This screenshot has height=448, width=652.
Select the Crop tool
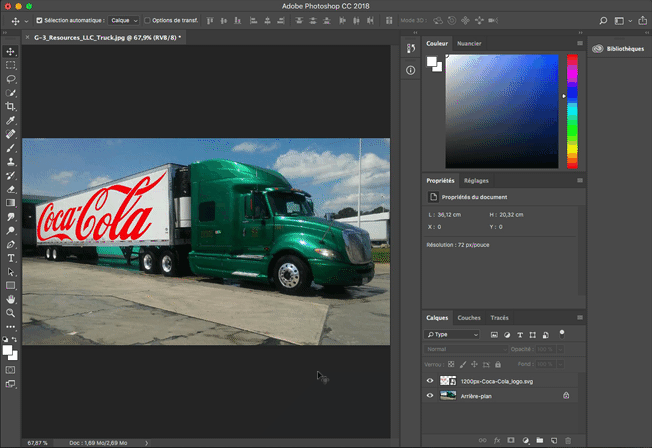[10, 106]
